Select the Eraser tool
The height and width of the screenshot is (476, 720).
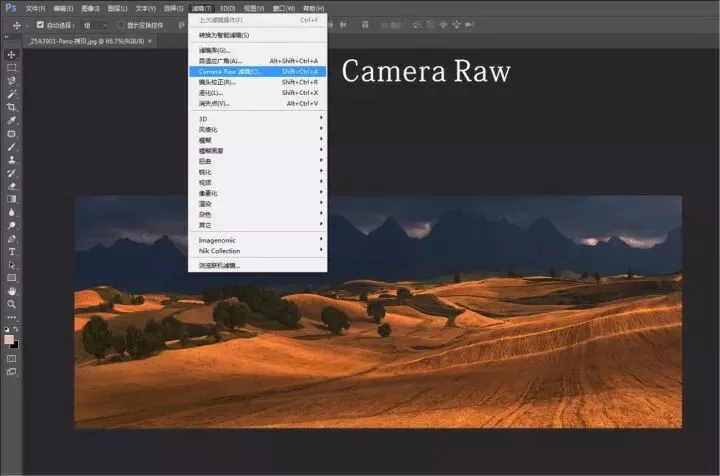pos(11,186)
